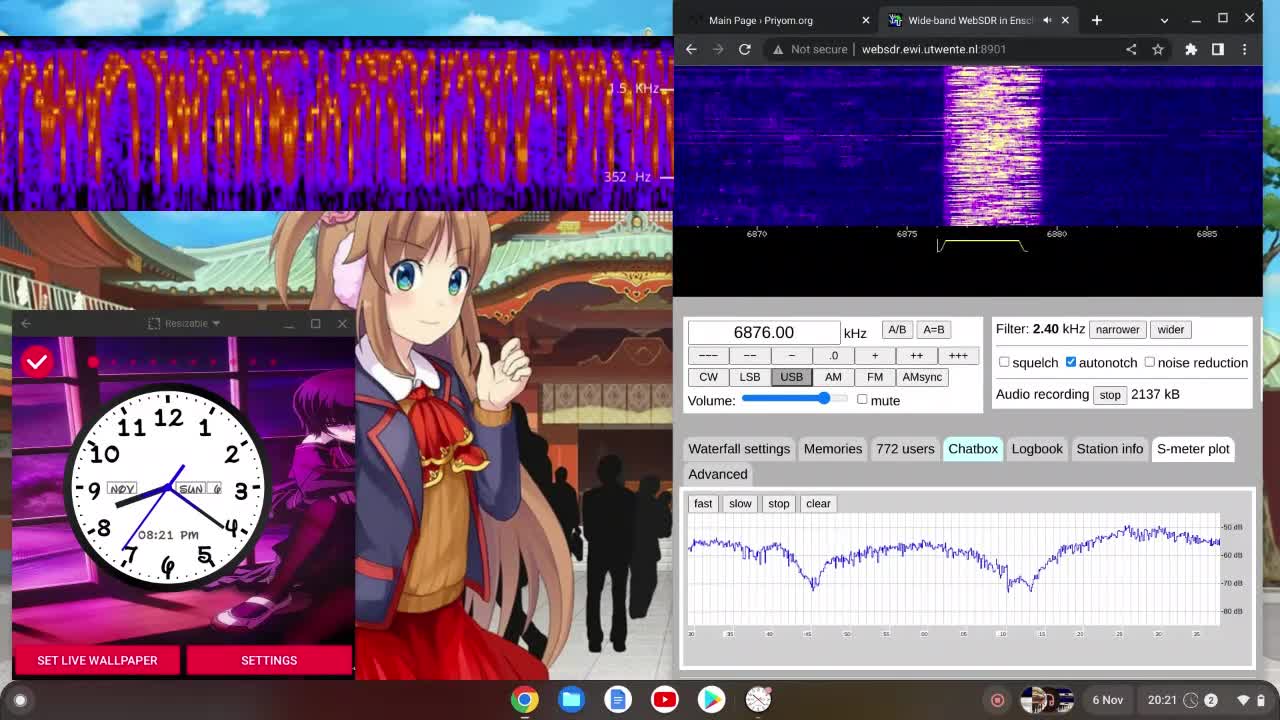Round frequency with the .0 button
This screenshot has height=720, width=1280.
pos(834,355)
